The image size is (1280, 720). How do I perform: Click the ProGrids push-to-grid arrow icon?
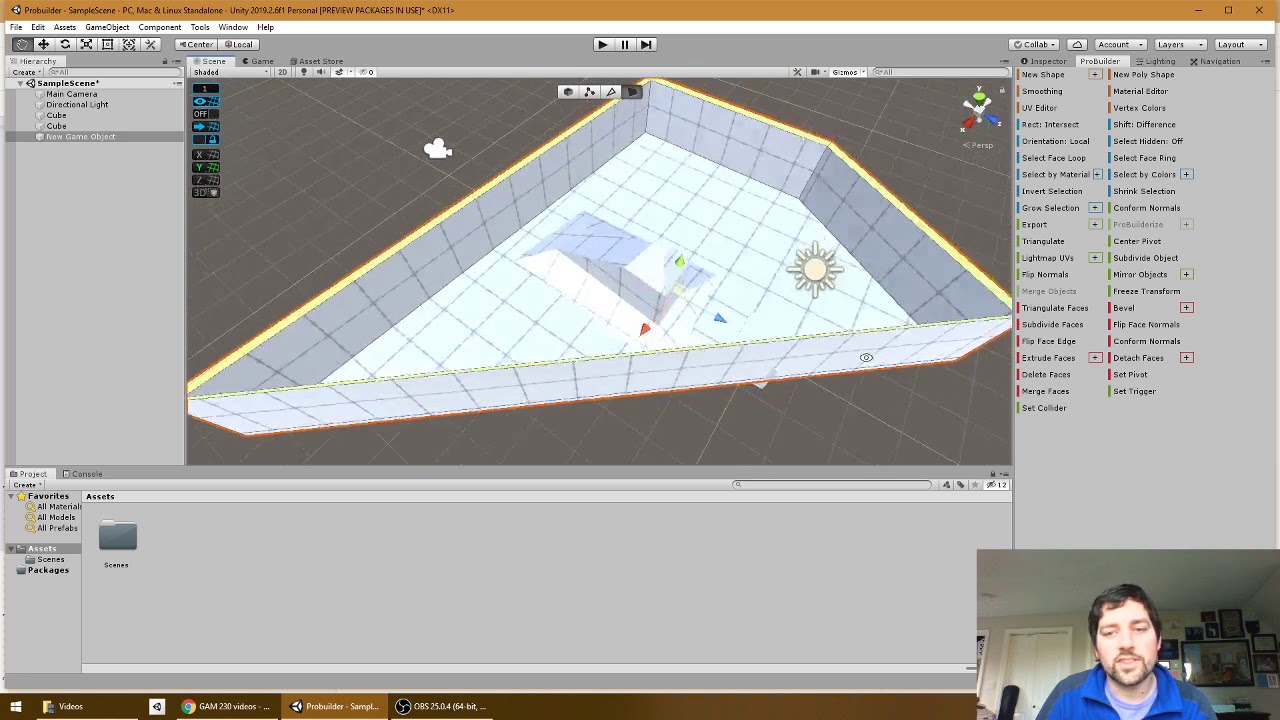click(205, 127)
